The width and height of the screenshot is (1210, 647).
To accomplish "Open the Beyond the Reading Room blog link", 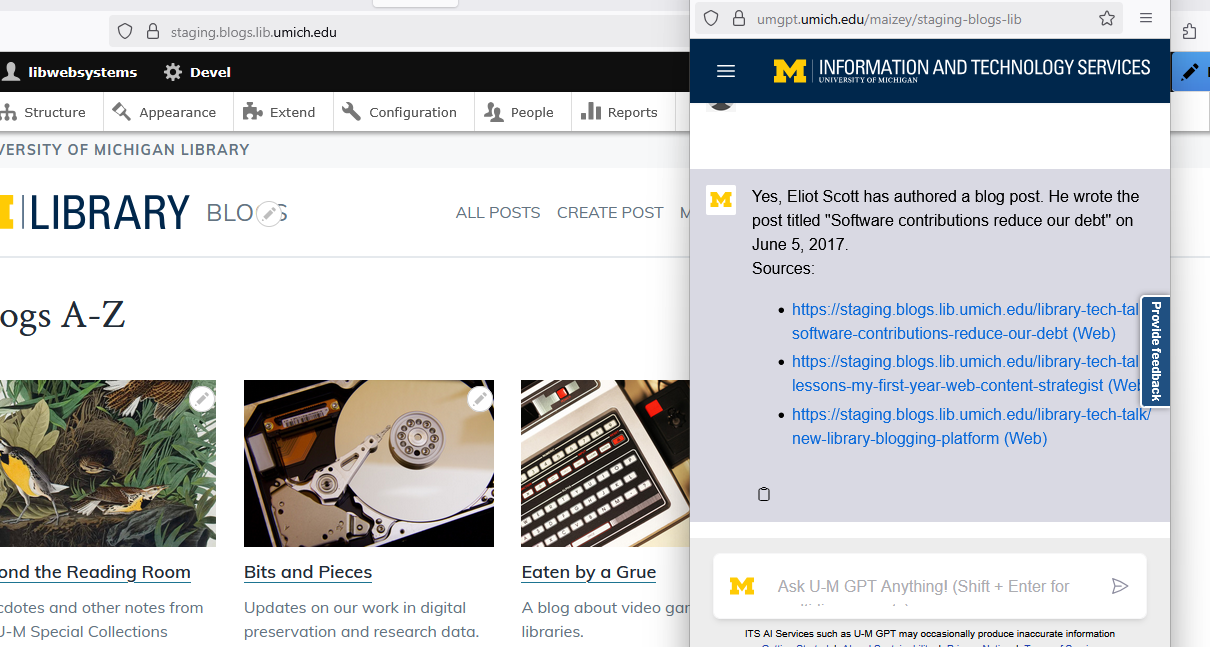I will [x=95, y=572].
